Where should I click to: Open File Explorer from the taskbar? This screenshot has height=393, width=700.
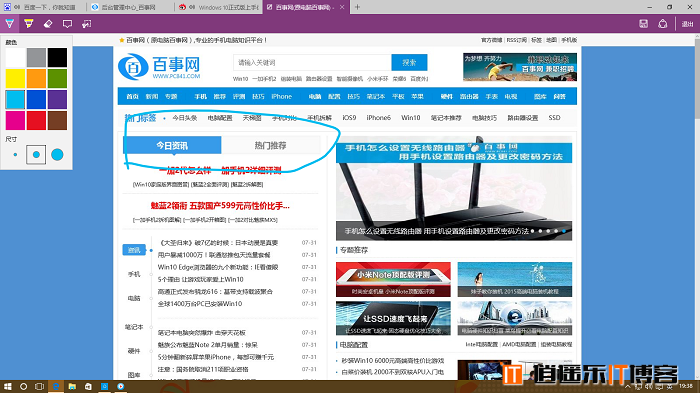pyautogui.click(x=72, y=386)
